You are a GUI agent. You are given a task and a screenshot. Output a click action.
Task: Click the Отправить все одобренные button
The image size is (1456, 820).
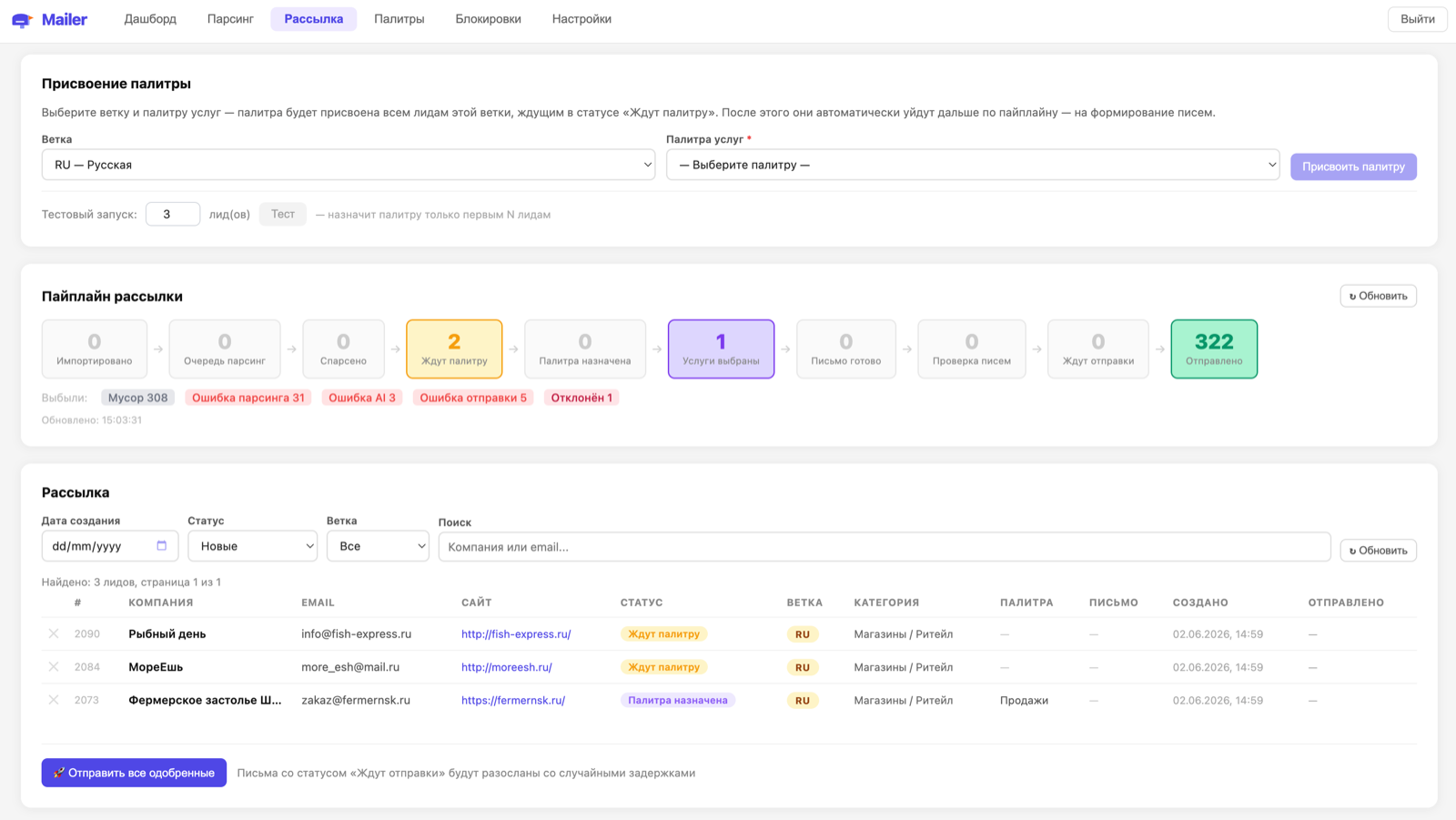tap(134, 773)
